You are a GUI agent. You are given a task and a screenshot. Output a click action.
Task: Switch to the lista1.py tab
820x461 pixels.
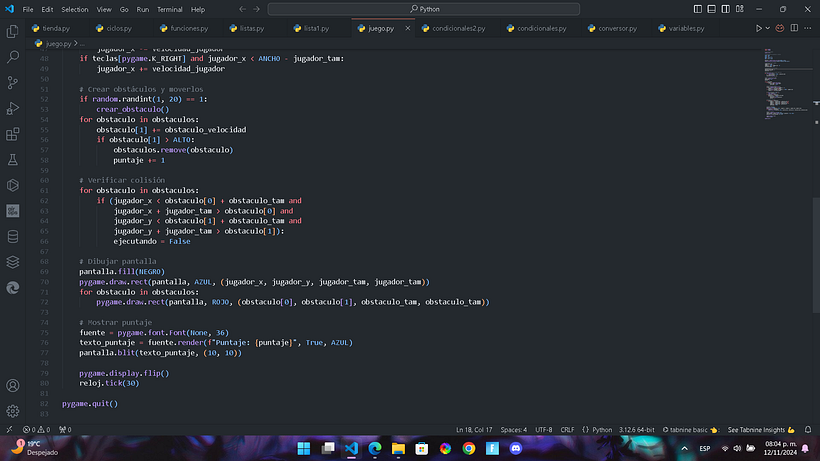pos(316,28)
